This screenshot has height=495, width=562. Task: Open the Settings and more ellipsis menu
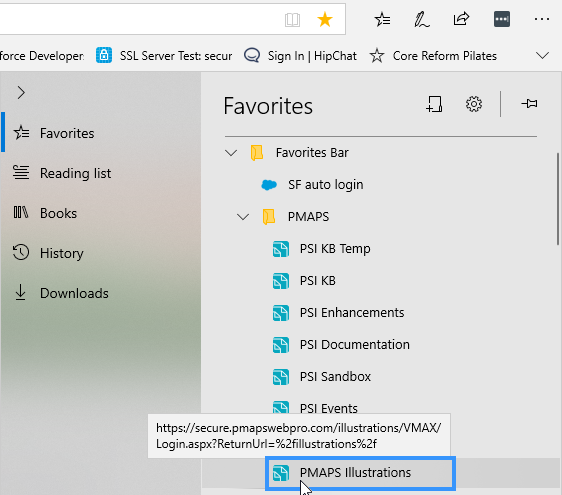(542, 19)
